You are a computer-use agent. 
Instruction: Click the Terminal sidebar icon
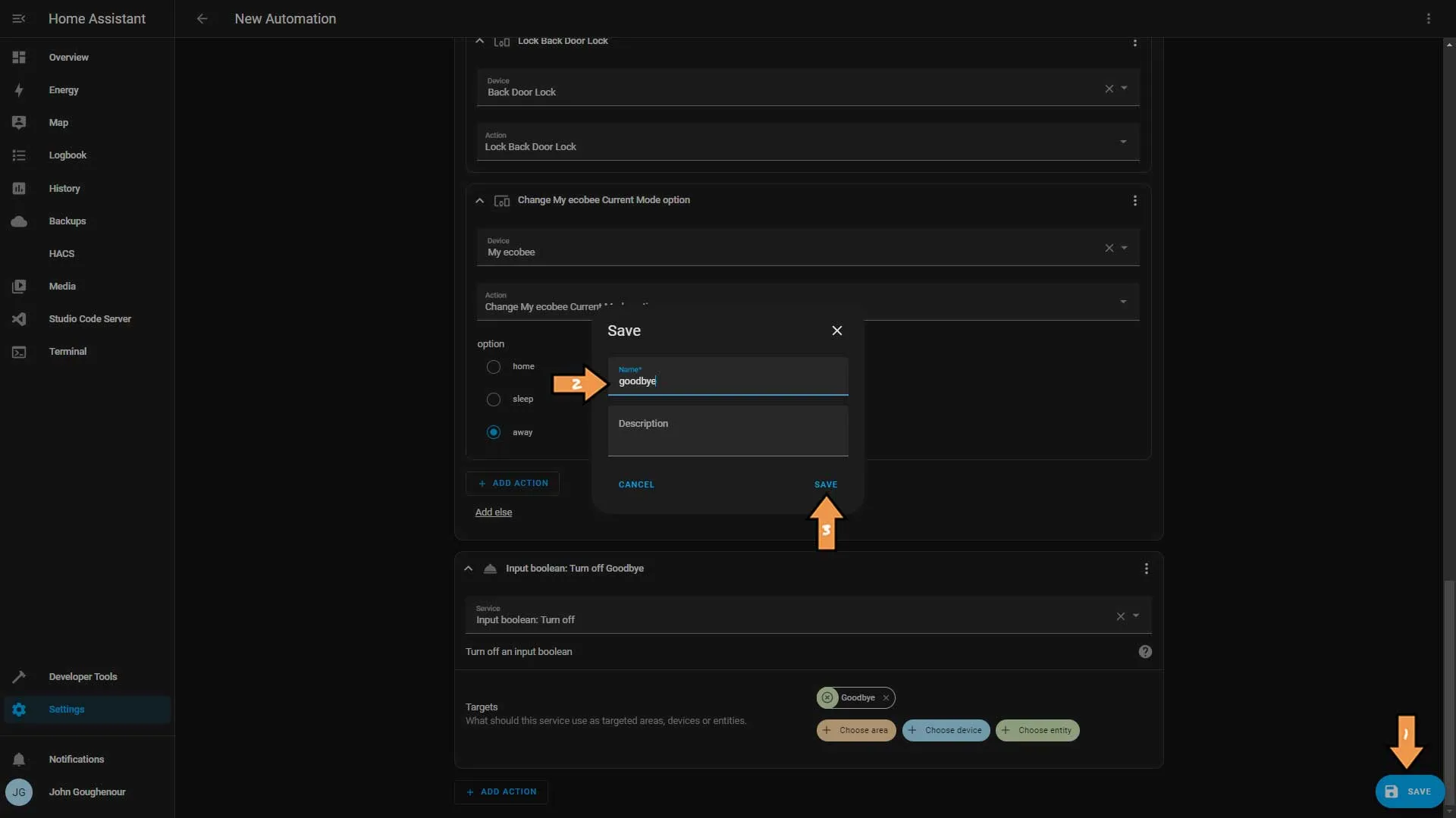19,351
